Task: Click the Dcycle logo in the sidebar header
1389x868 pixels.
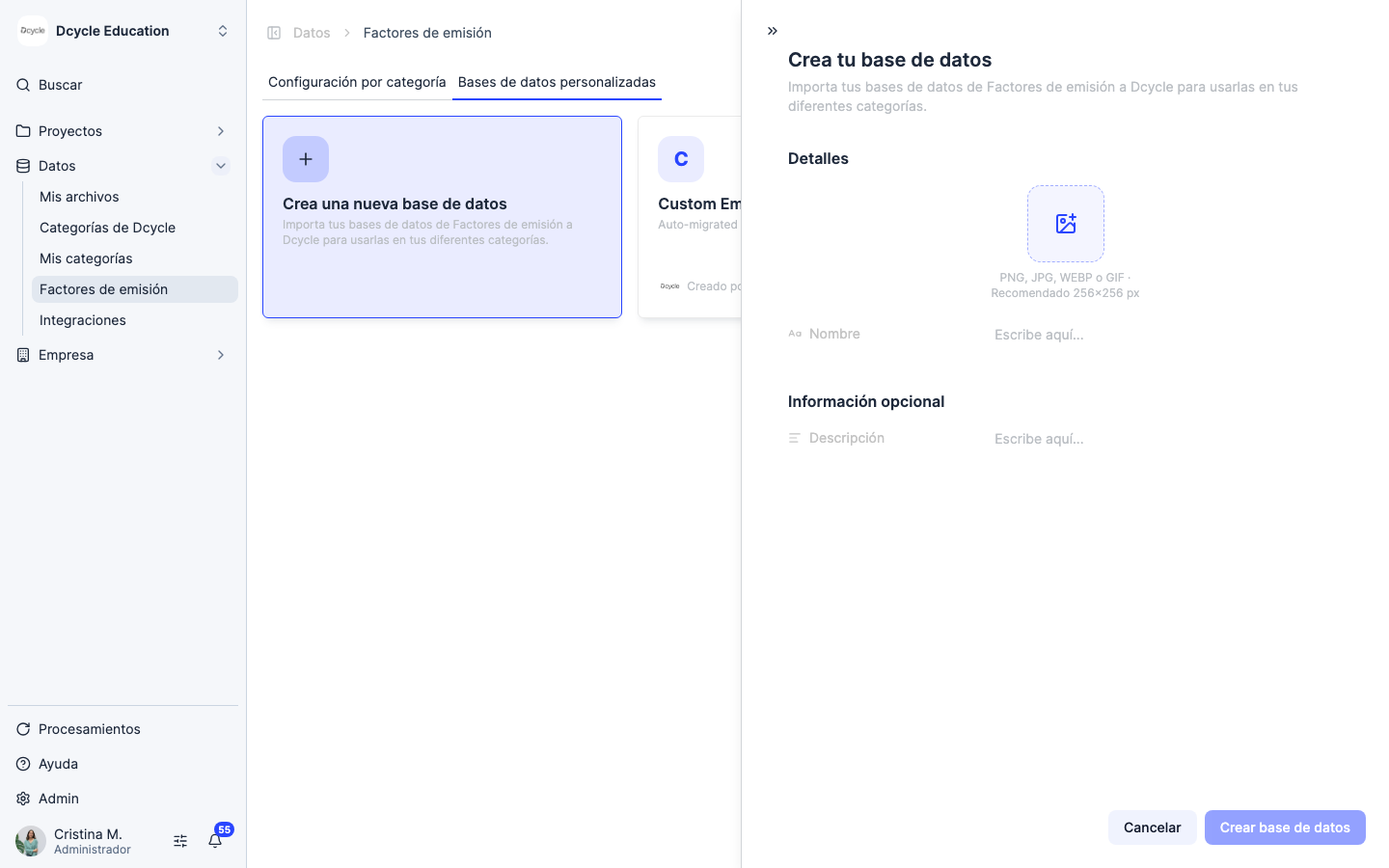Action: [x=33, y=31]
